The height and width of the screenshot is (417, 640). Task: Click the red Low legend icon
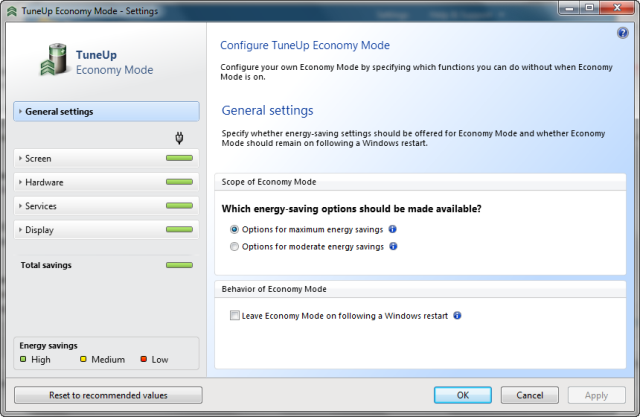pyautogui.click(x=144, y=359)
